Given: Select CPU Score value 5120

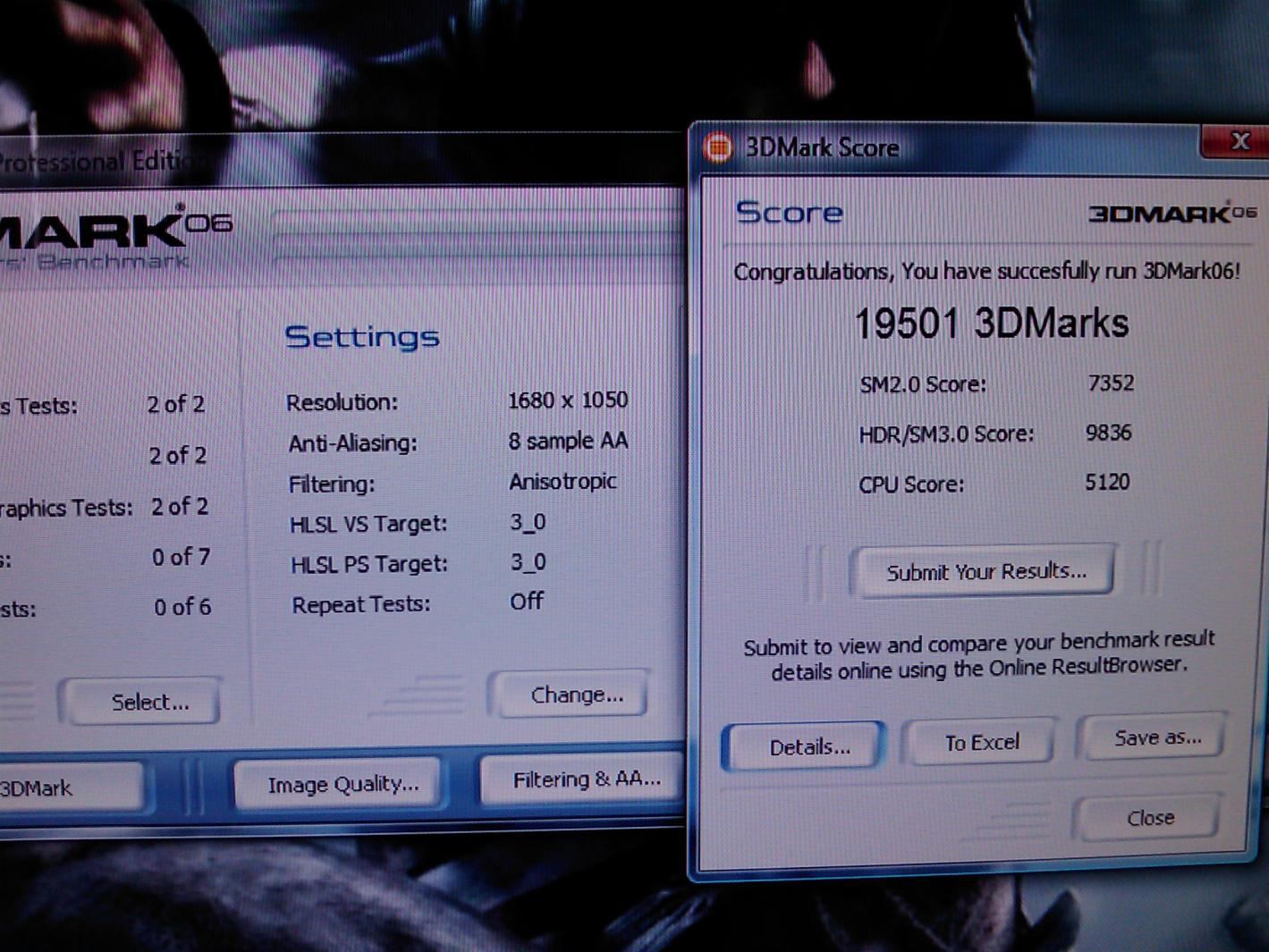Looking at the screenshot, I should click(1107, 482).
